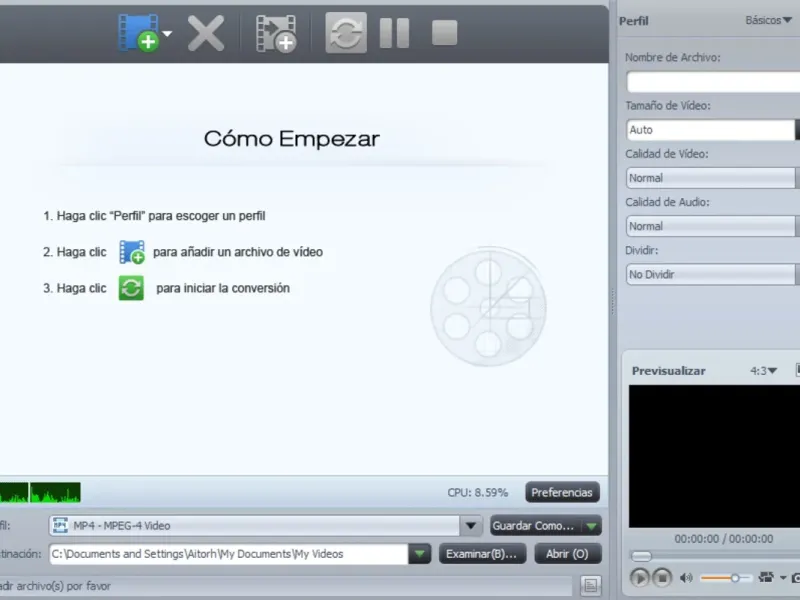Open the Dividir No Dividir dropdown
The image size is (800, 600).
[713, 274]
